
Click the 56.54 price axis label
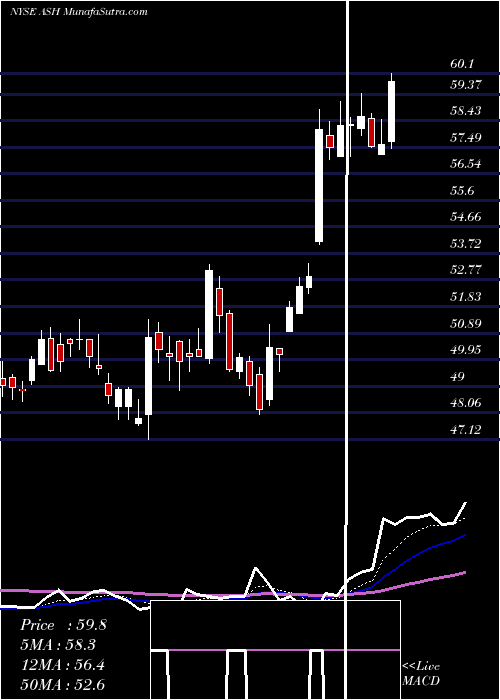466,164
